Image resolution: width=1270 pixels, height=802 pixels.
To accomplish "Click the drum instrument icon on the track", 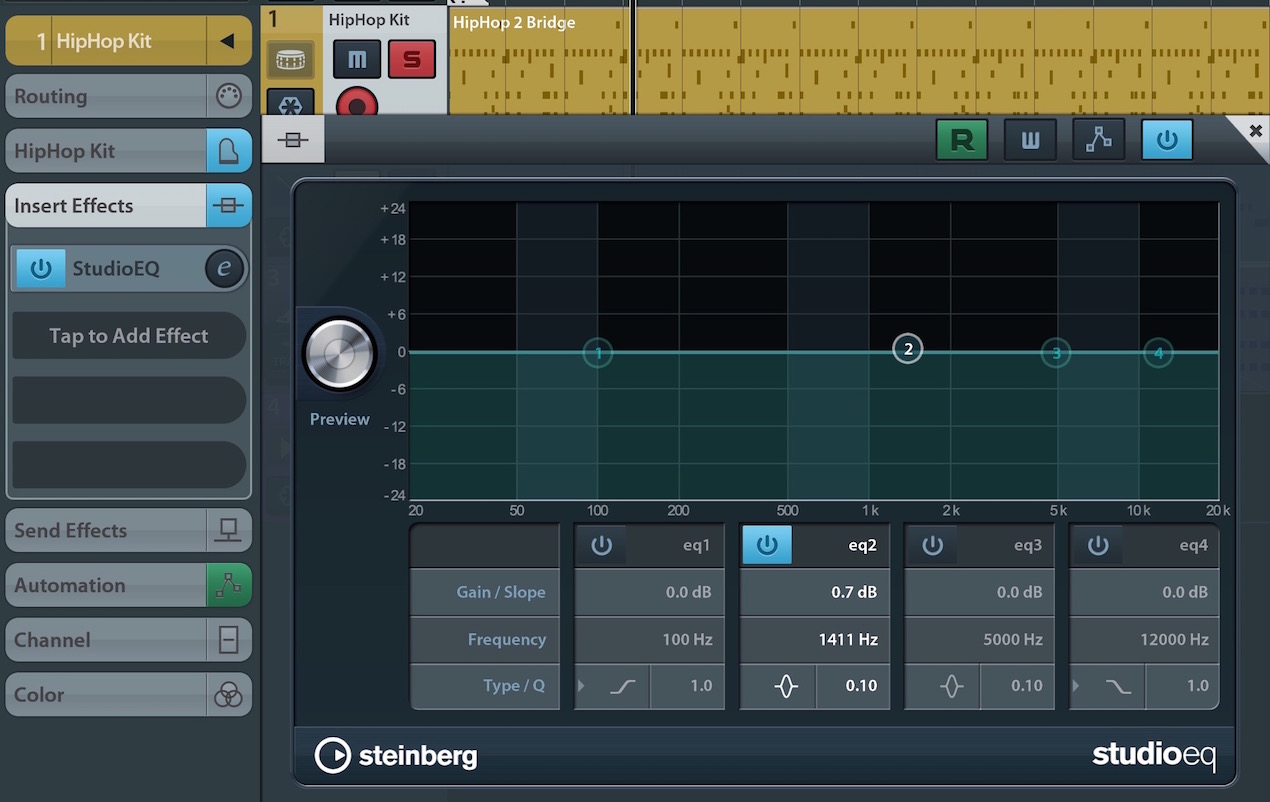I will pos(290,60).
